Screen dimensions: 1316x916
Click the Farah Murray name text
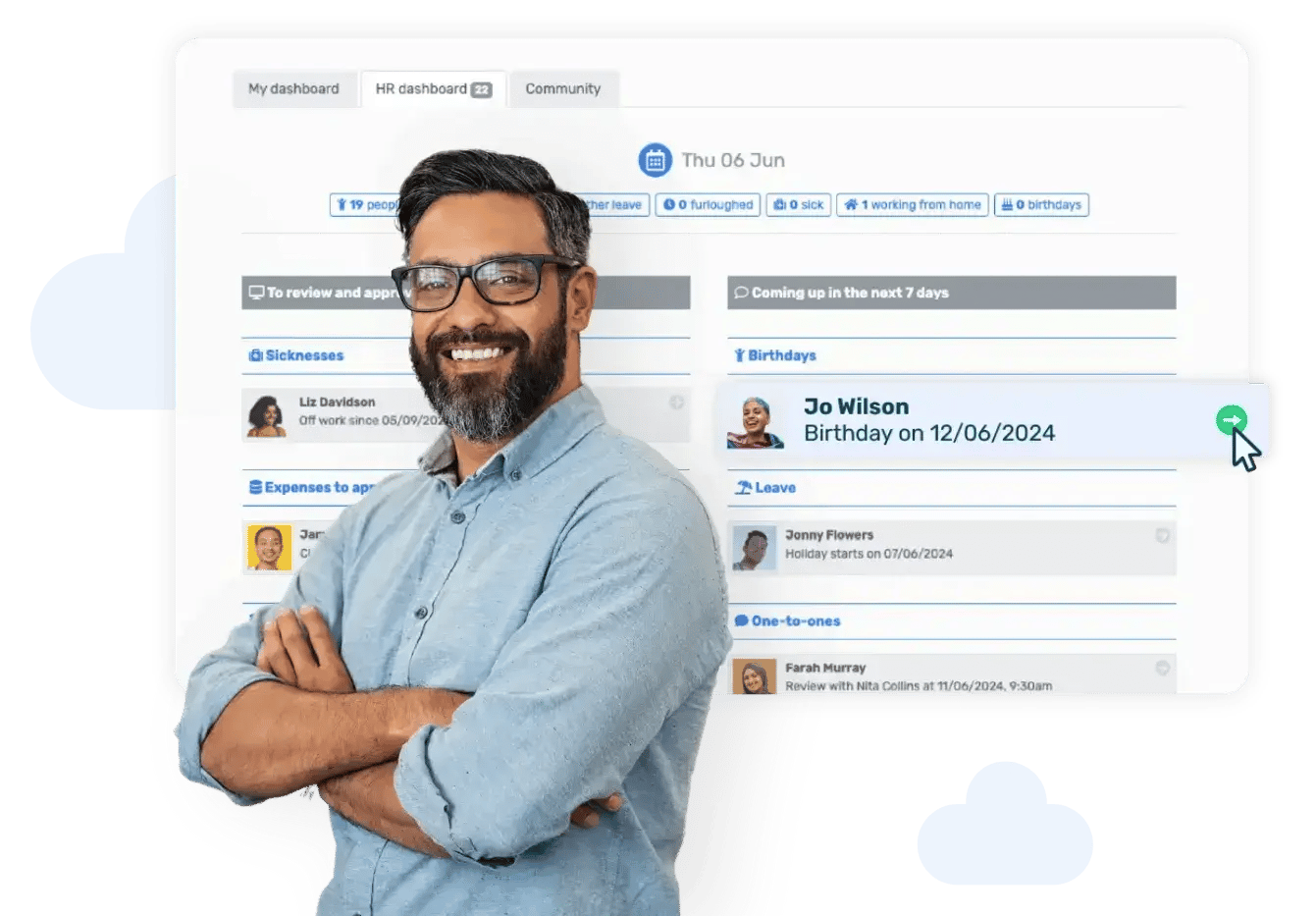tap(825, 668)
